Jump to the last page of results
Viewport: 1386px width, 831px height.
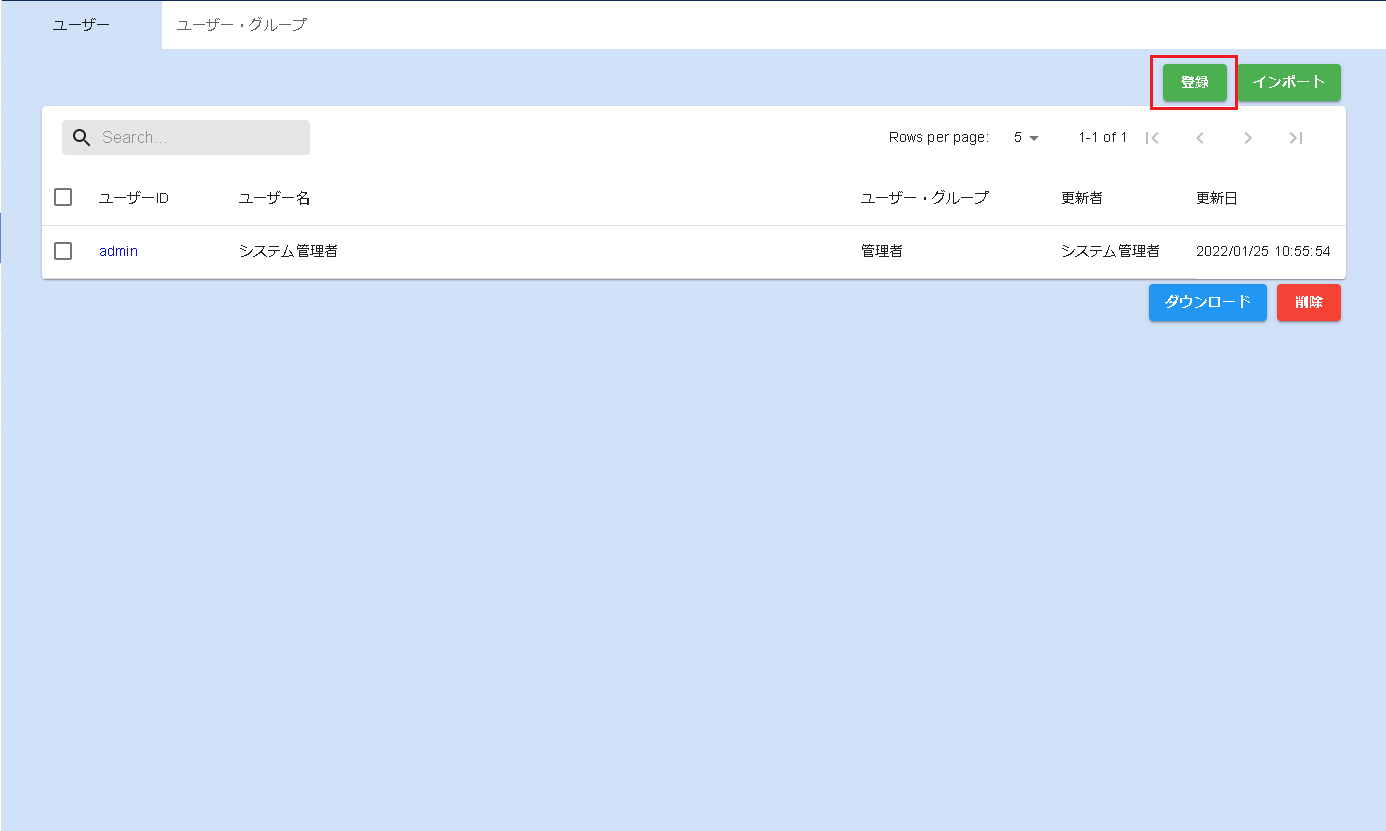(1296, 138)
